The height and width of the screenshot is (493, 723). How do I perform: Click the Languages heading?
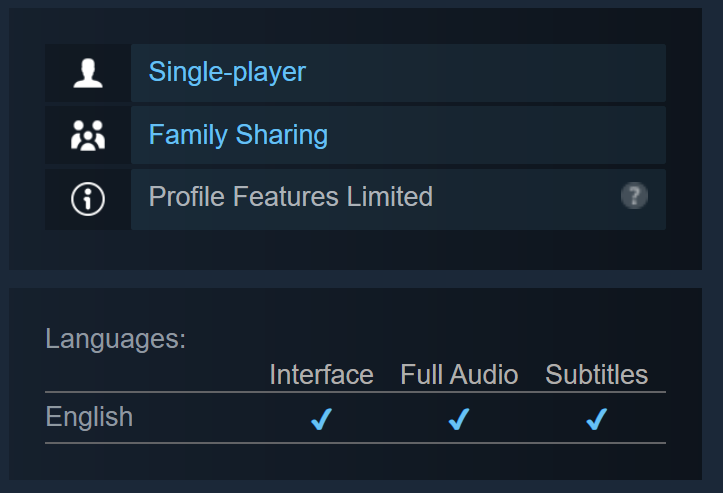[115, 339]
